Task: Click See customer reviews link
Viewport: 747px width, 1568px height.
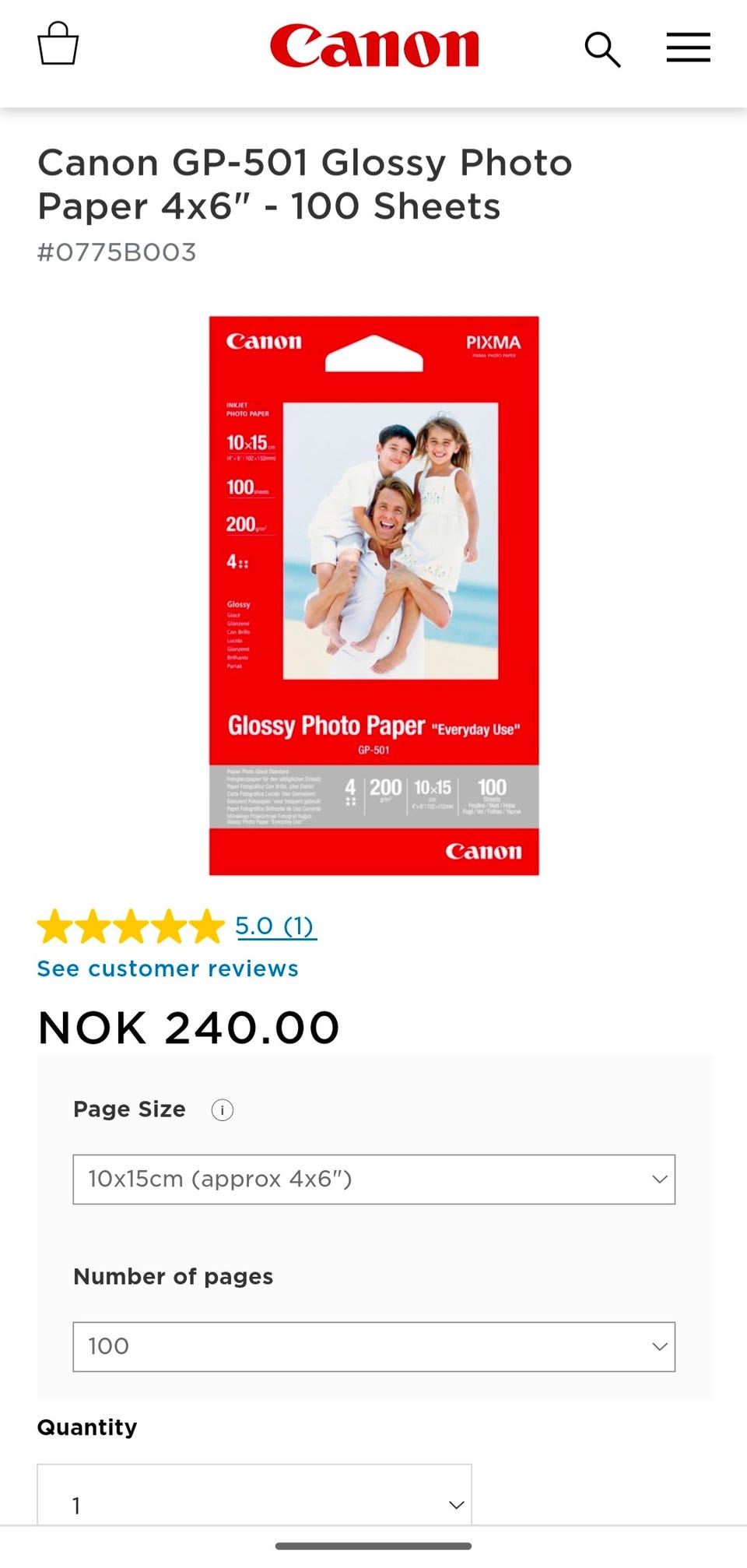Action: pos(168,969)
